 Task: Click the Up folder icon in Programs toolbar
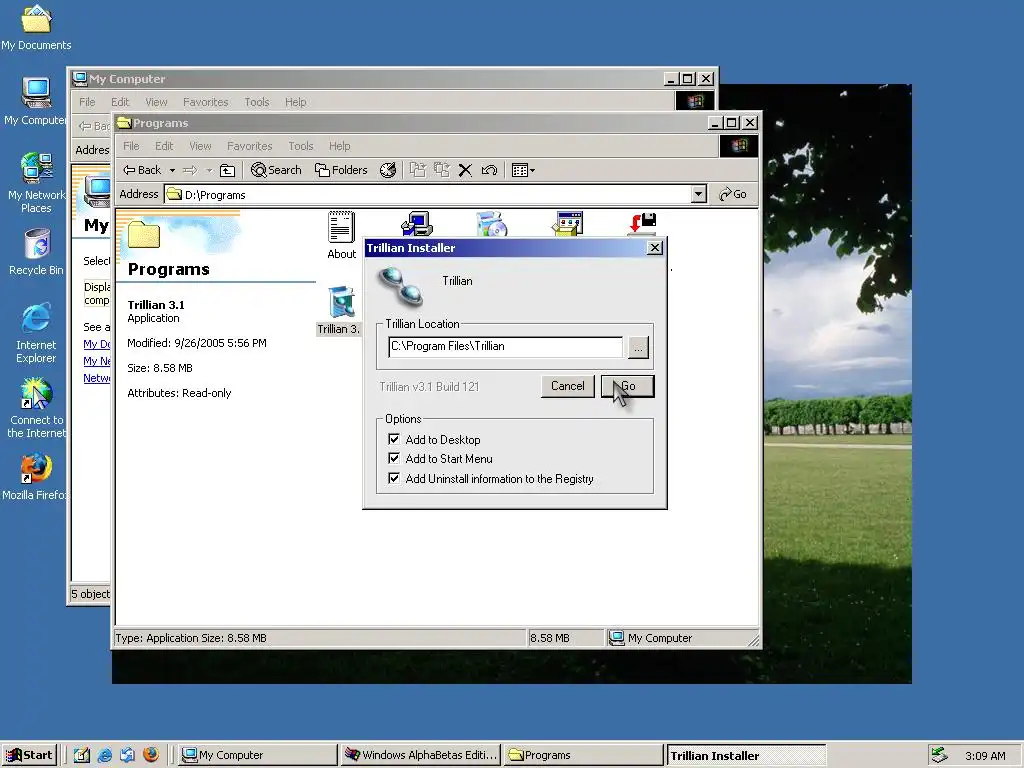tap(227, 170)
